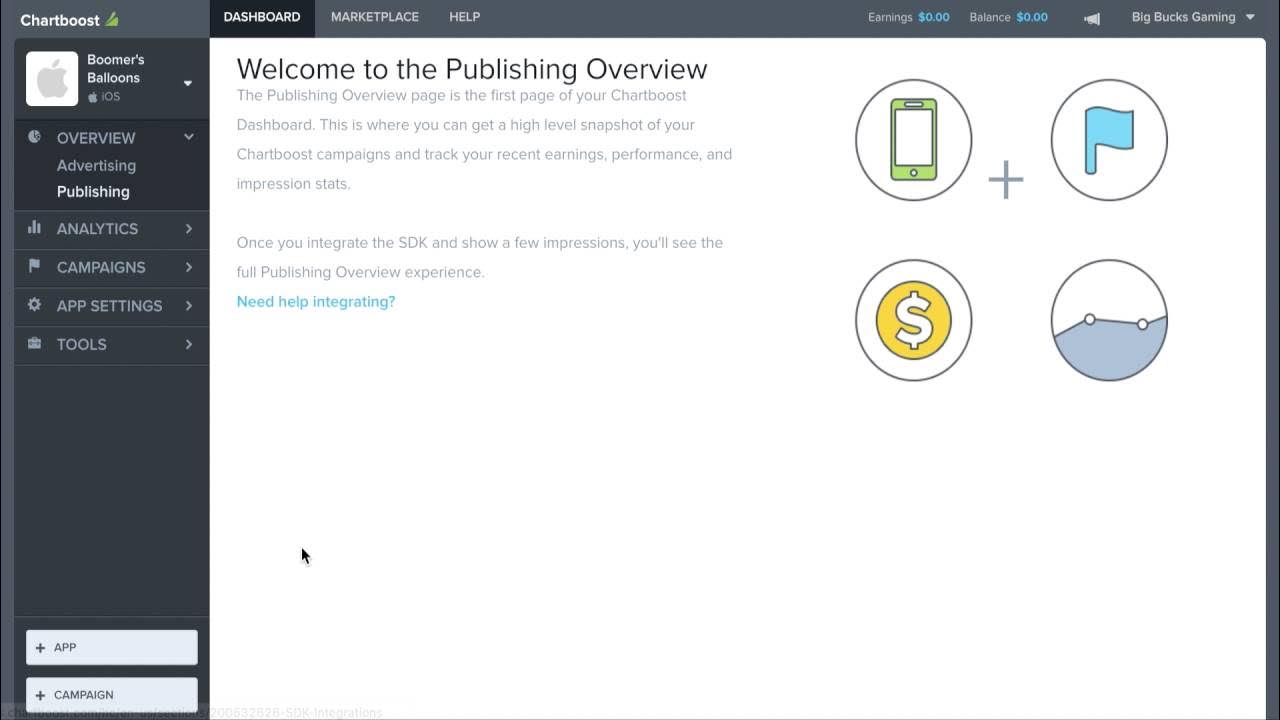Click the Need help integrating link
This screenshot has width=1280, height=720.
tap(316, 301)
